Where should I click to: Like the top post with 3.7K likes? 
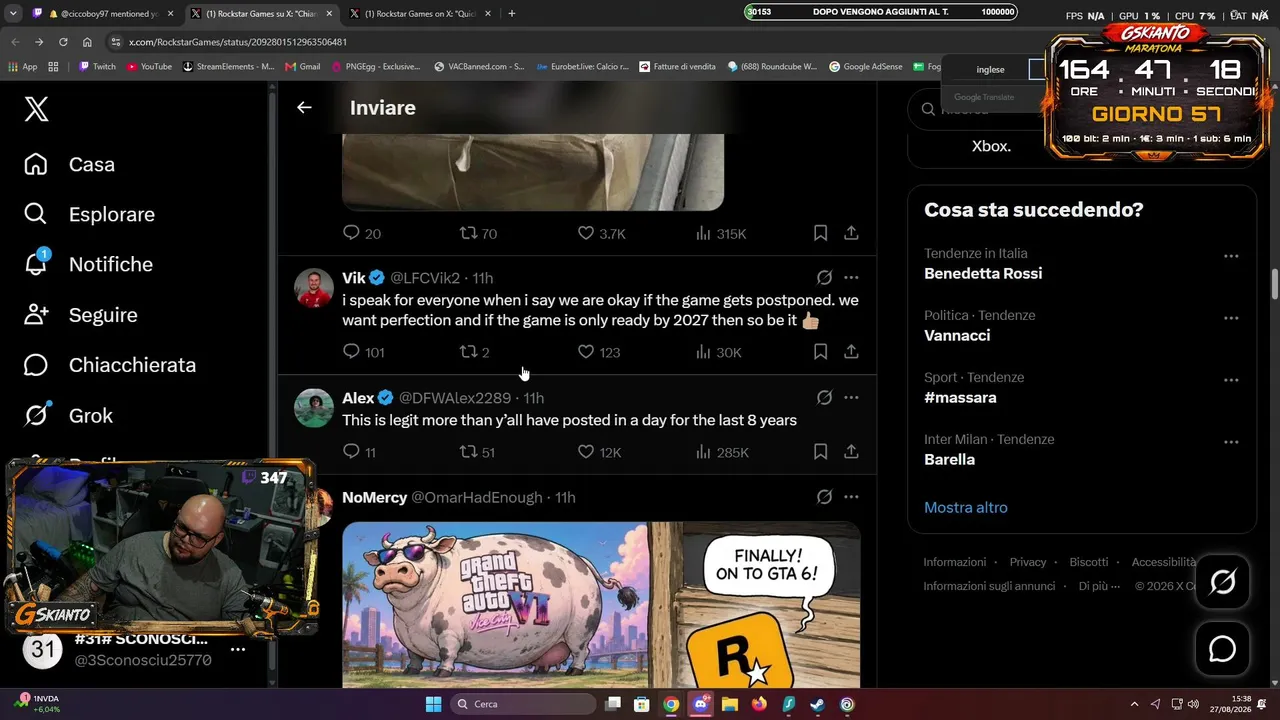(586, 233)
